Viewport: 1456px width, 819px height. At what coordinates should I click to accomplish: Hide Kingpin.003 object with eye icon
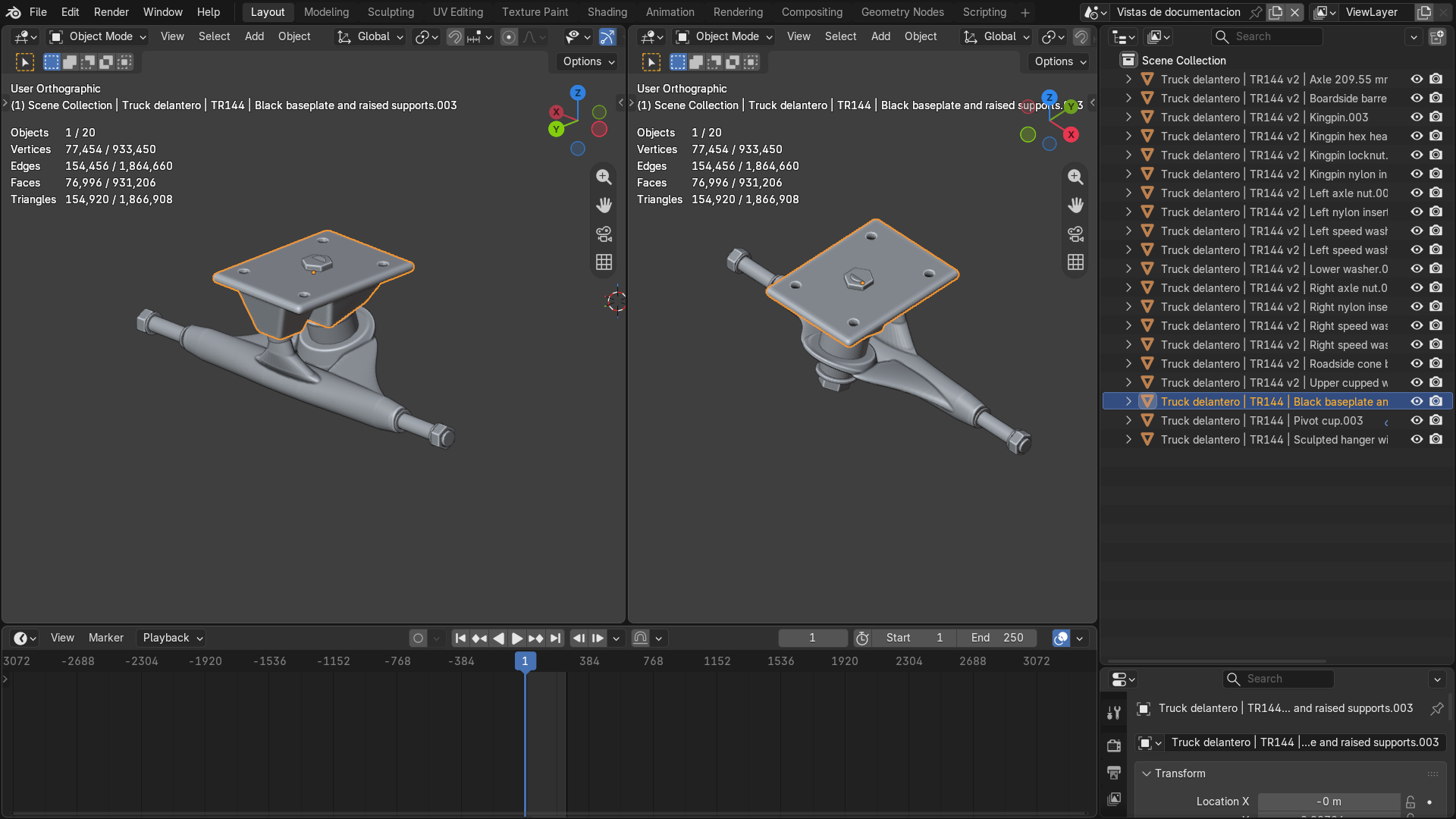coord(1417,117)
